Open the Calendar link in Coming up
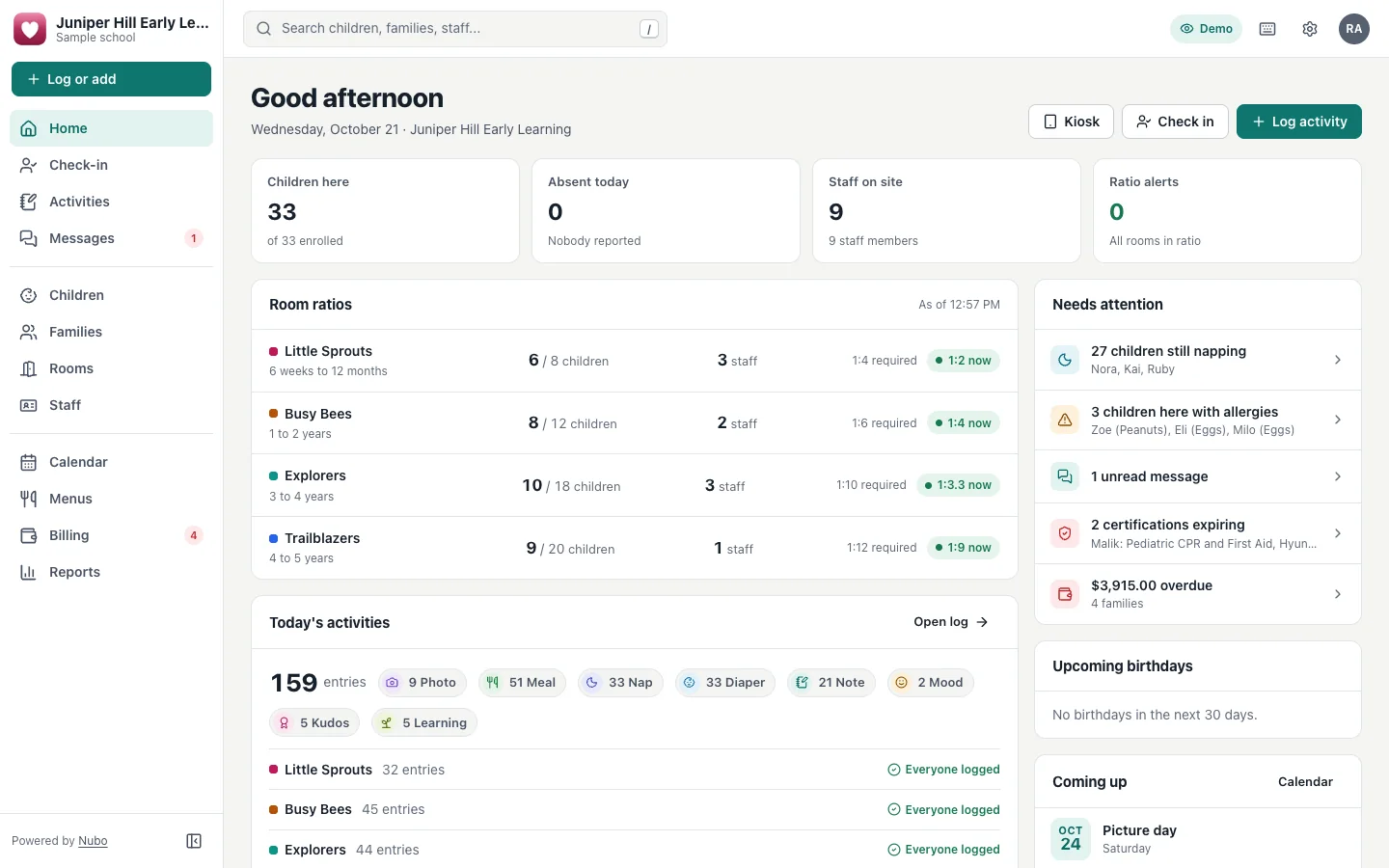 (x=1305, y=782)
